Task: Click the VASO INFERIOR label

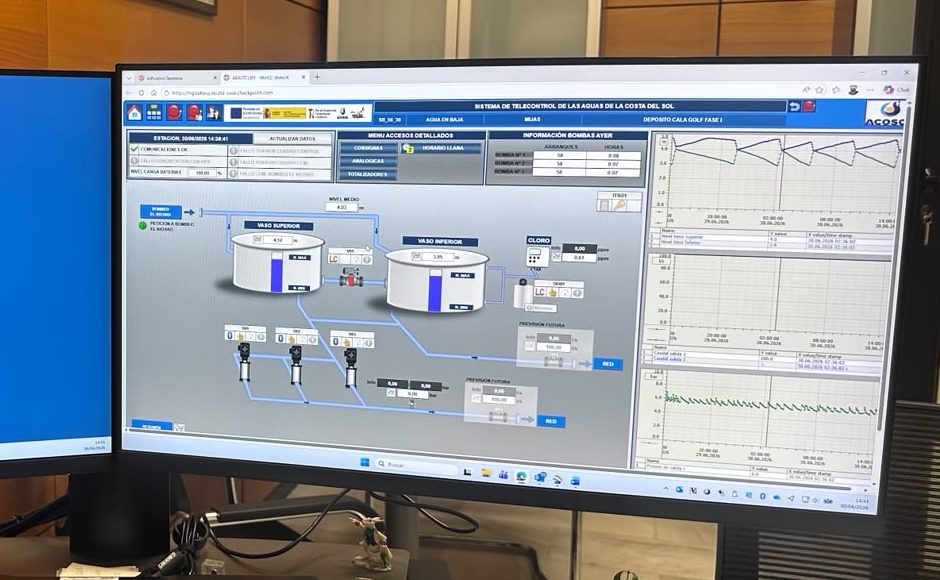Action: (440, 241)
